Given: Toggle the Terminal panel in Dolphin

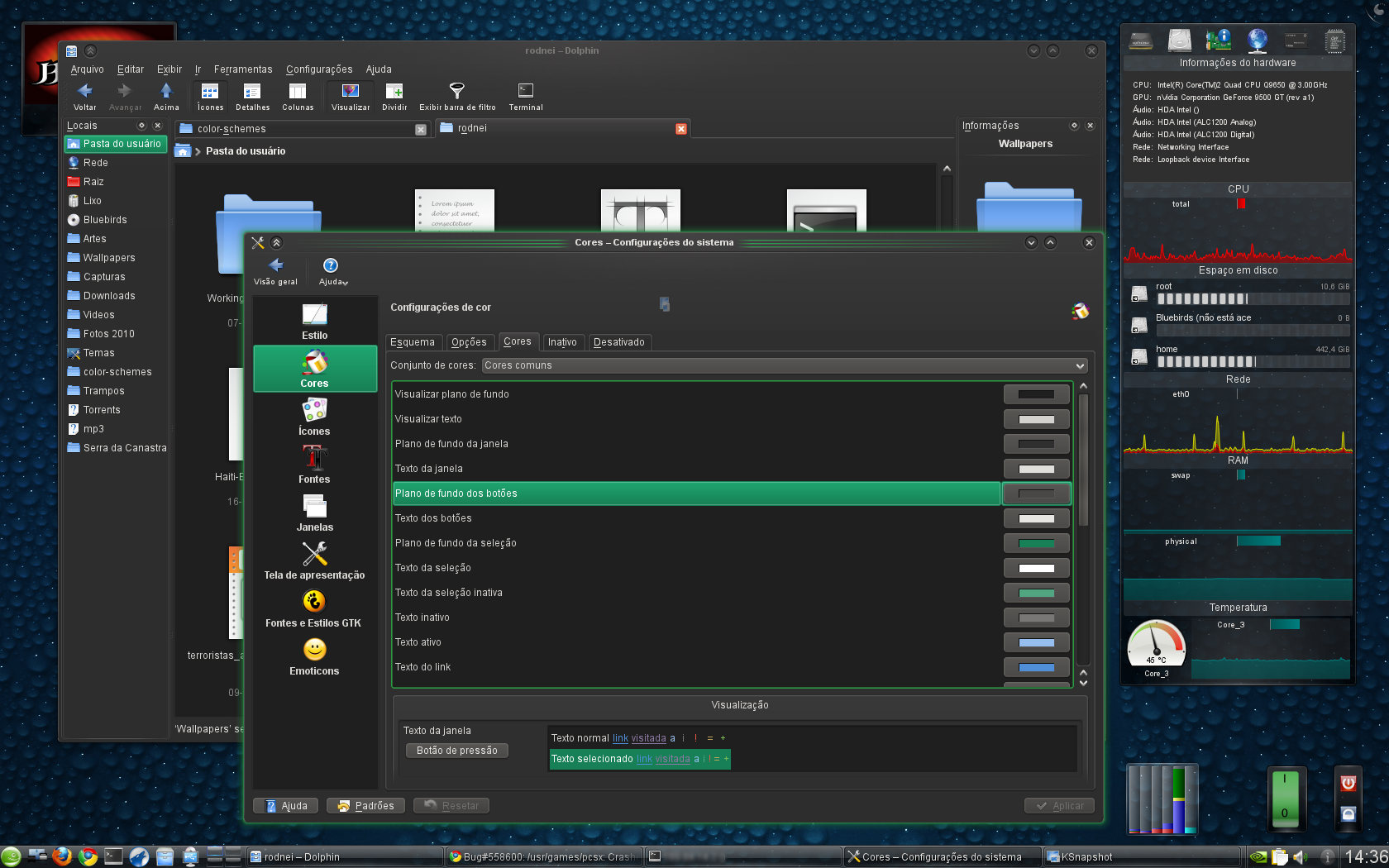Looking at the screenshot, I should point(526,97).
